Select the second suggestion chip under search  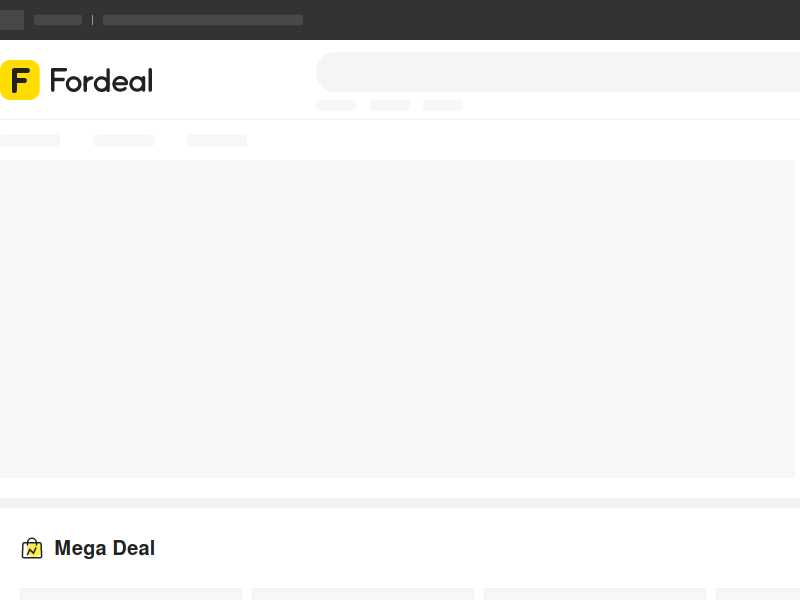[x=390, y=105]
